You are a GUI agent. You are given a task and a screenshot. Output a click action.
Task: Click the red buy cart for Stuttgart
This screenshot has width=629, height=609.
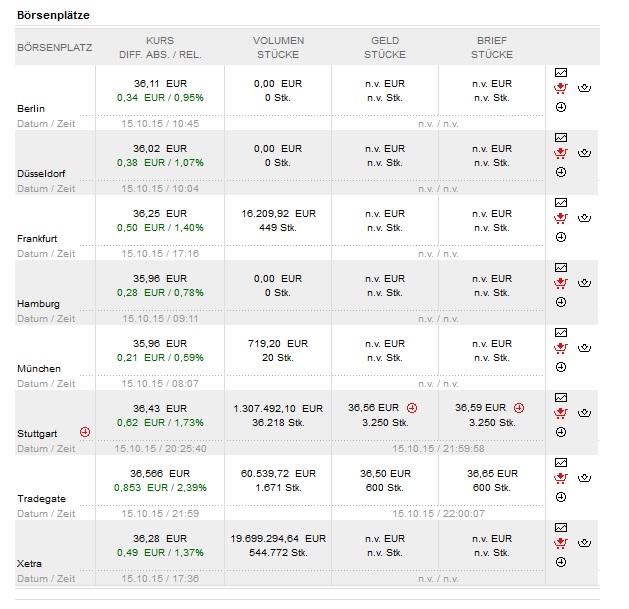tap(560, 413)
